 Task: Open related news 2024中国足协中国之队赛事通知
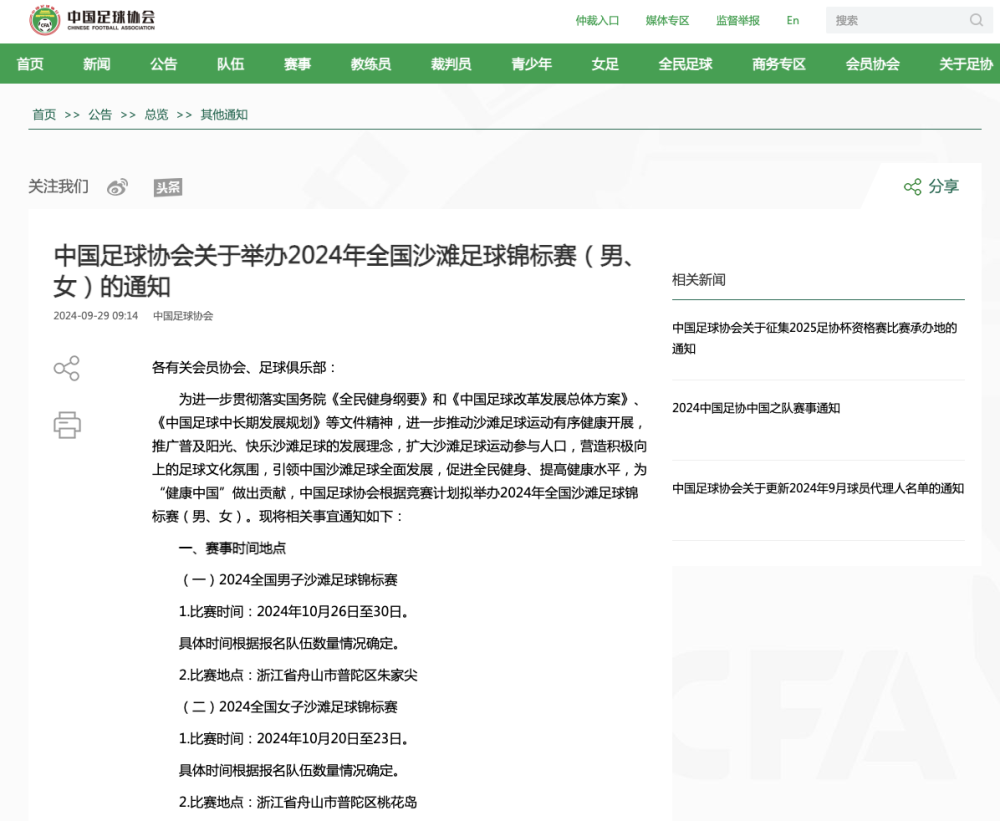tap(756, 408)
